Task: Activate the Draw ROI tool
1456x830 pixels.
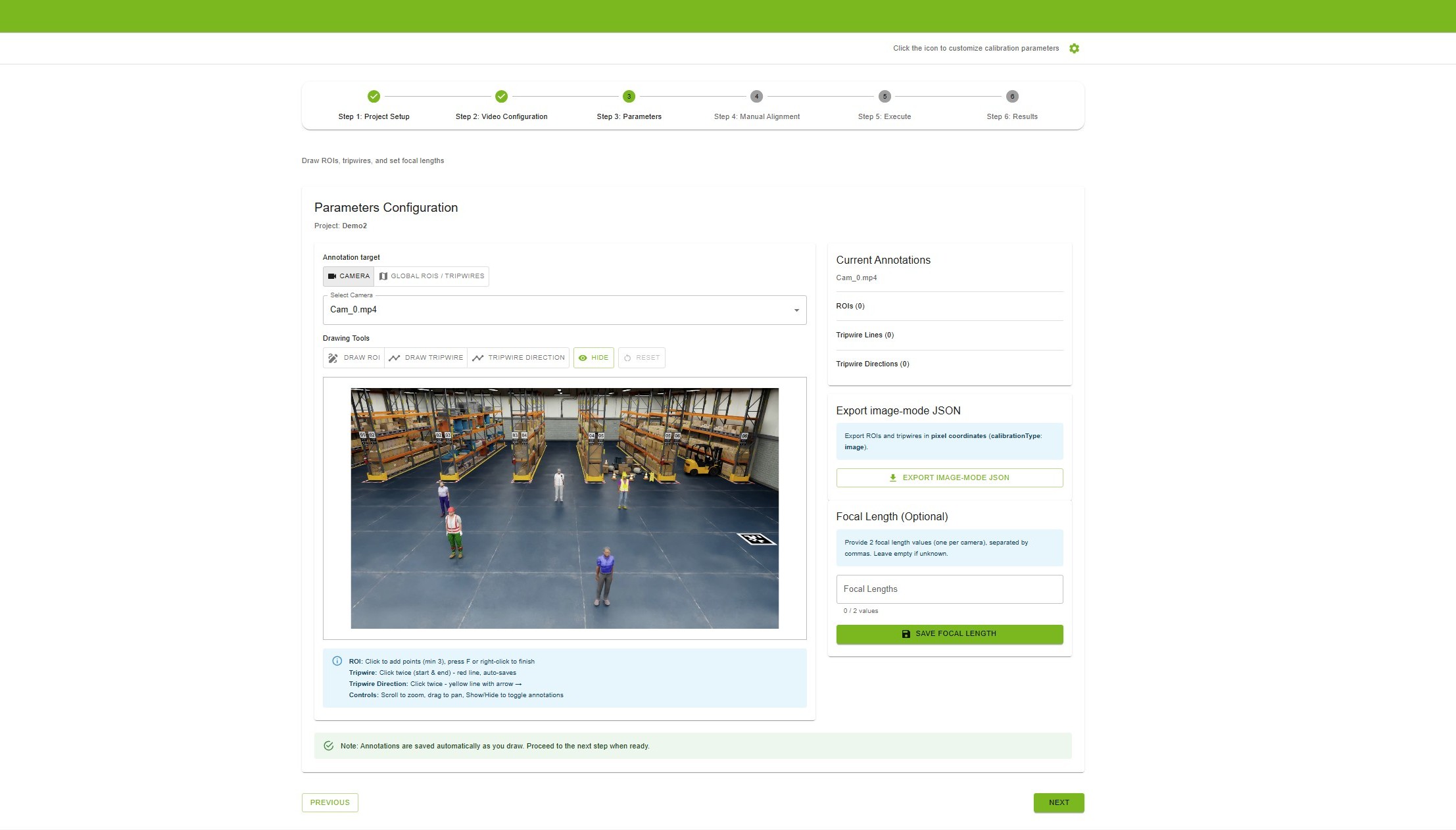Action: (354, 358)
